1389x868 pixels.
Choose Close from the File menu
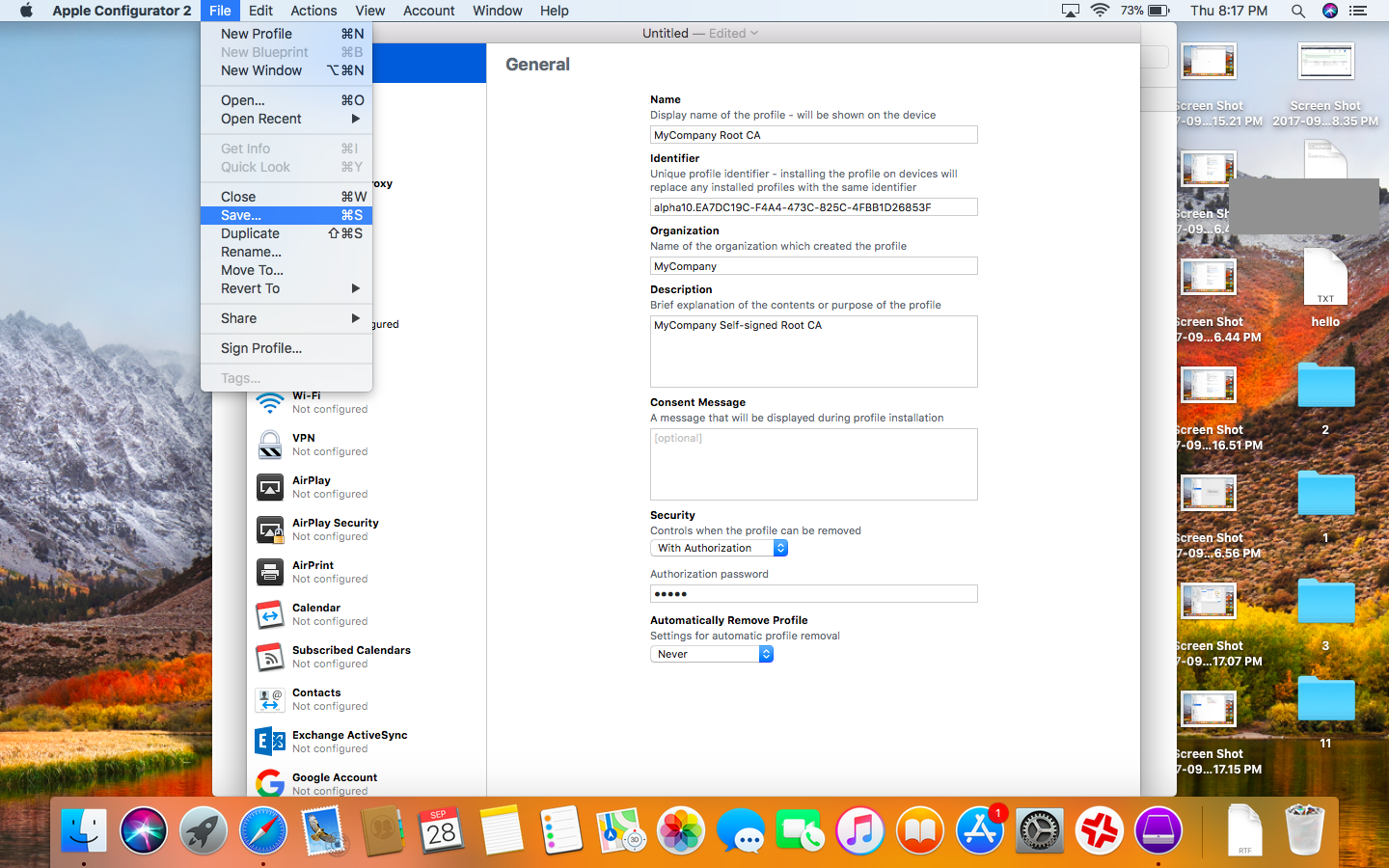pyautogui.click(x=286, y=197)
